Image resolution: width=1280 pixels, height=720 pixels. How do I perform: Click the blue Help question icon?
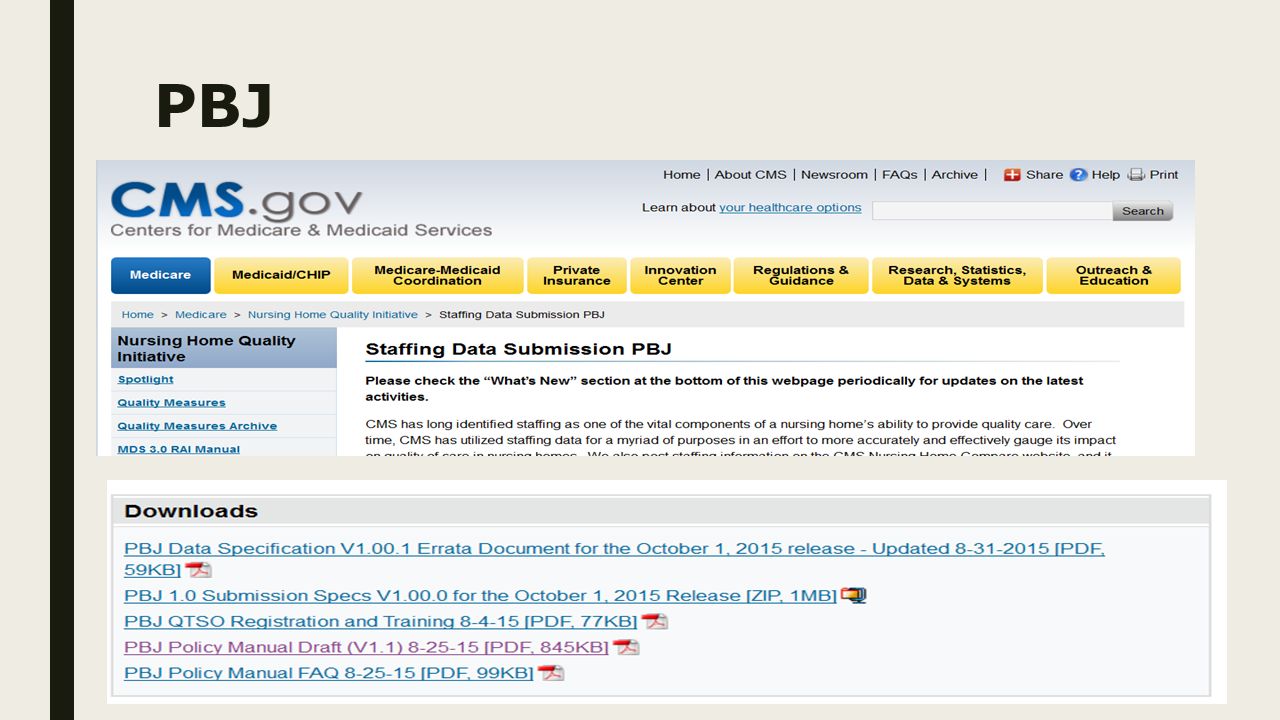coord(1078,174)
